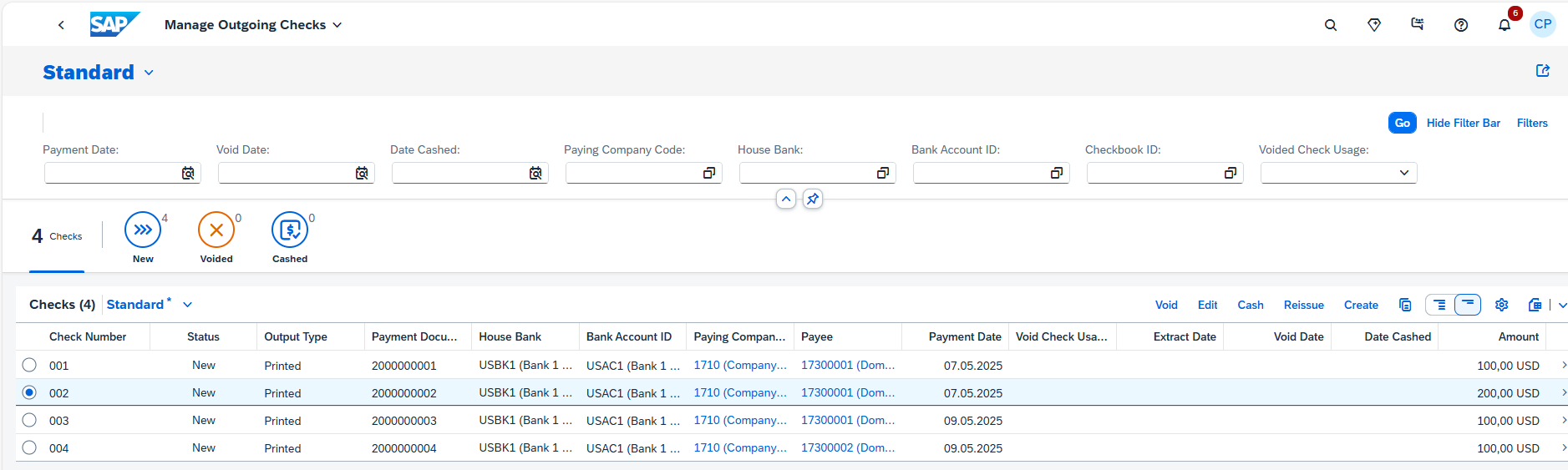Open the SAP Joule diamond icon

pyautogui.click(x=1374, y=25)
